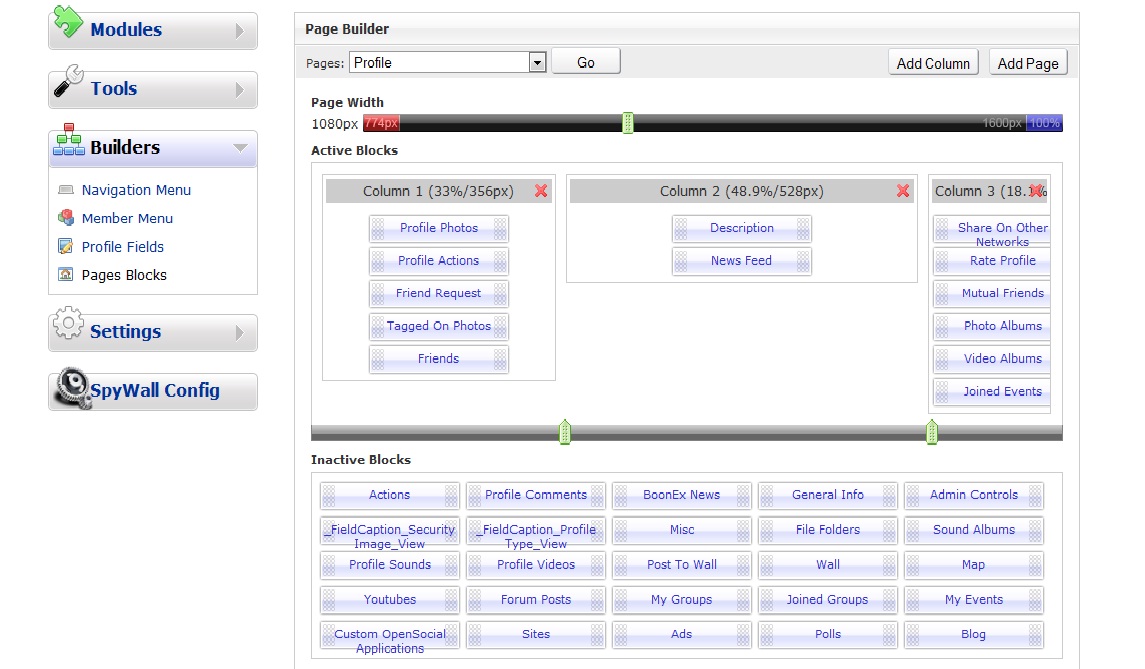Select the File Folders block

pyautogui.click(x=827, y=530)
